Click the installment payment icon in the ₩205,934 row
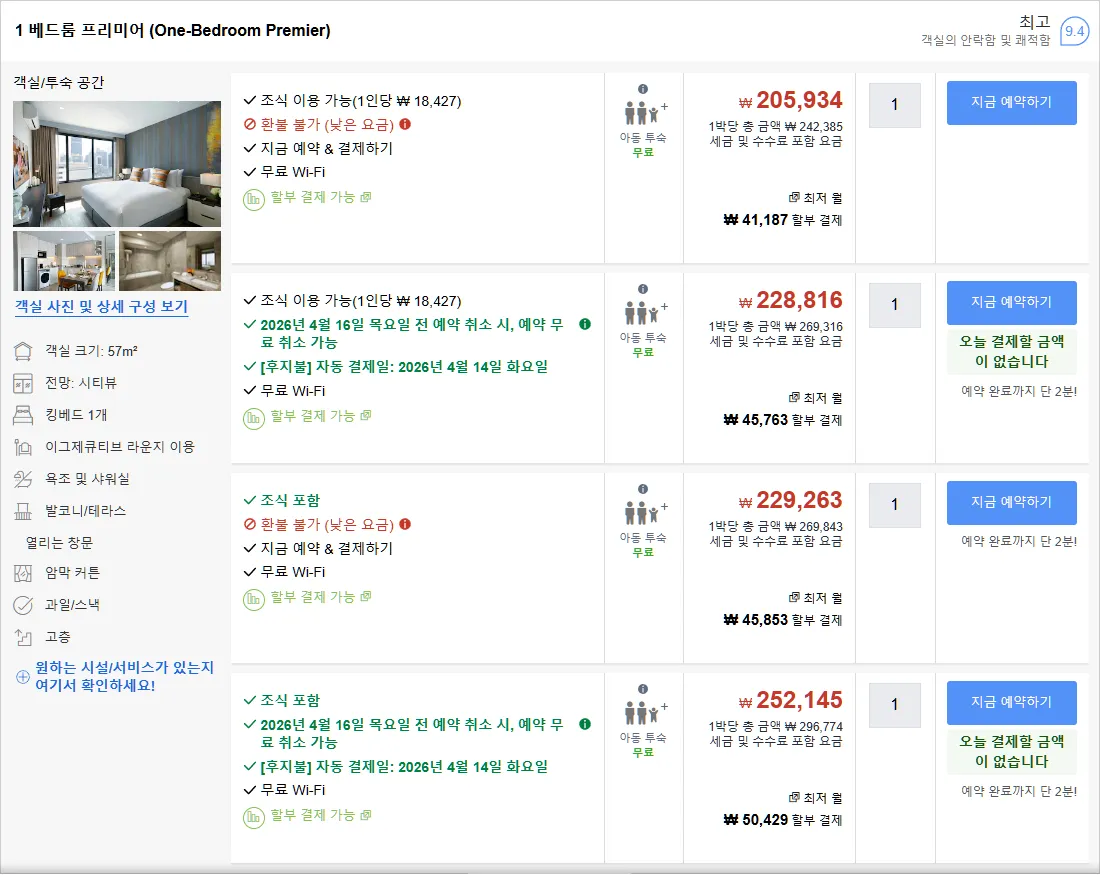The height and width of the screenshot is (875, 1100). (253, 199)
